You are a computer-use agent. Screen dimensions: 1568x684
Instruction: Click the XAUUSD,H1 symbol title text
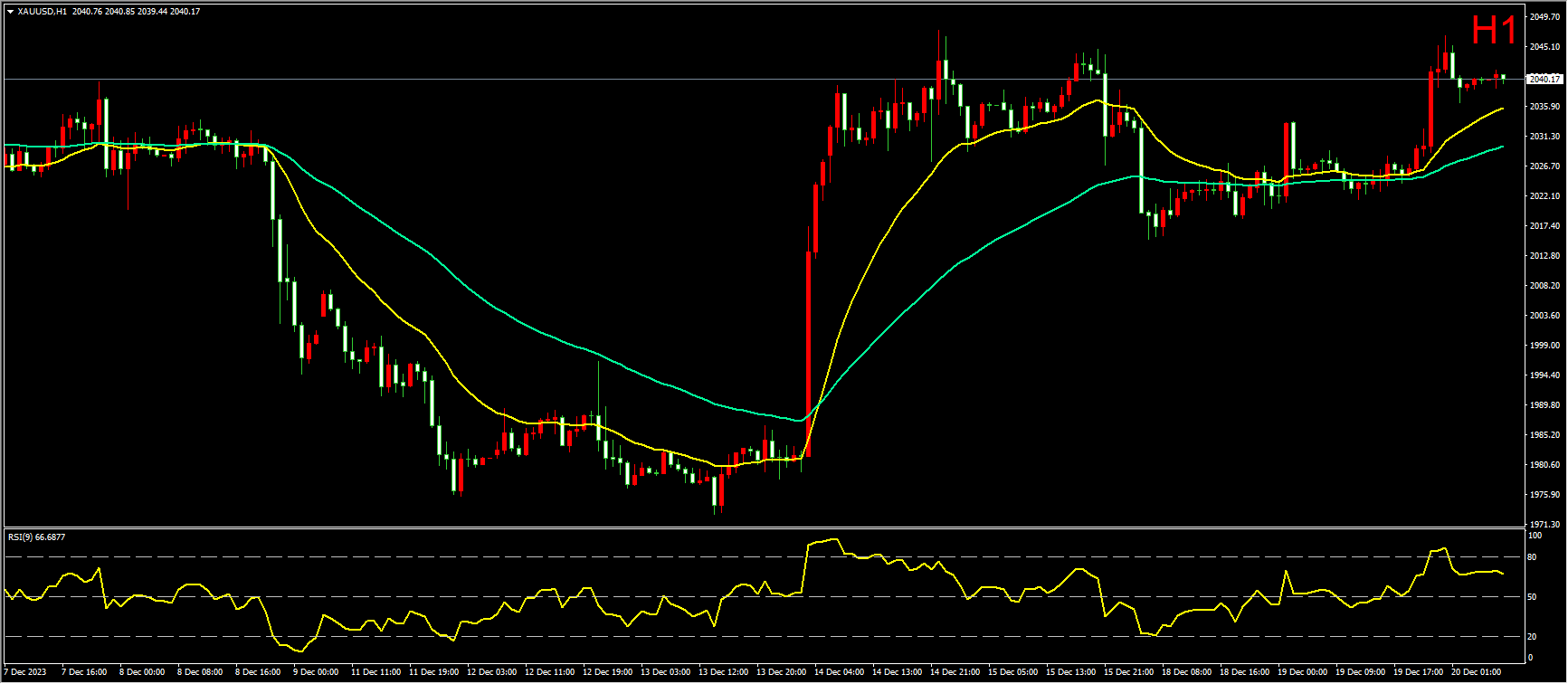coord(42,12)
